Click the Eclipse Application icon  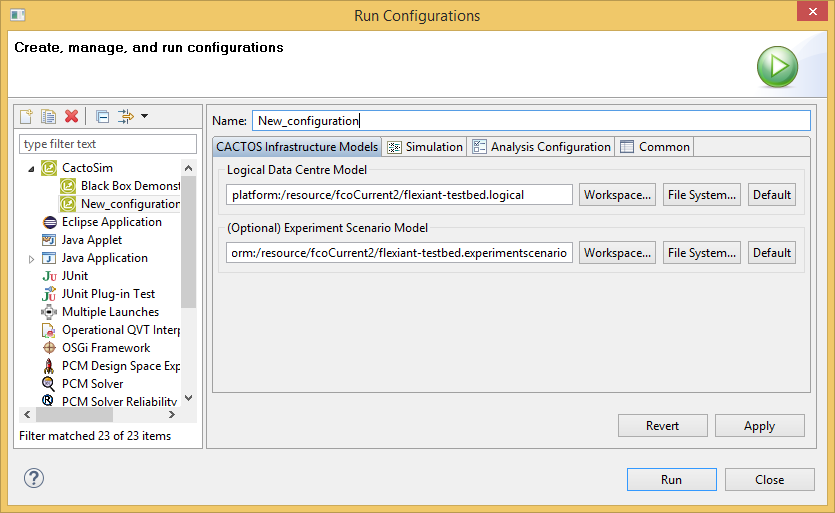point(50,222)
